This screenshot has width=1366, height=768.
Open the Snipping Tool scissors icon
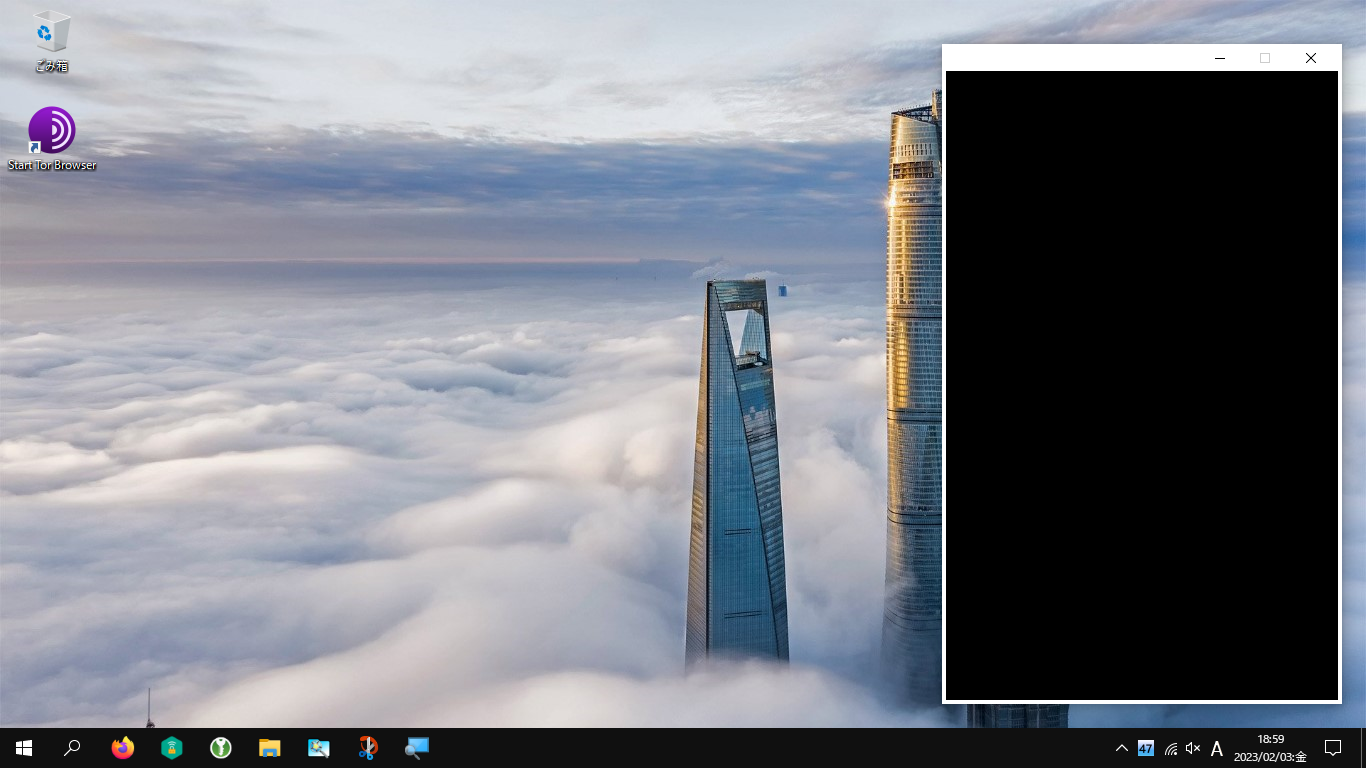click(368, 748)
